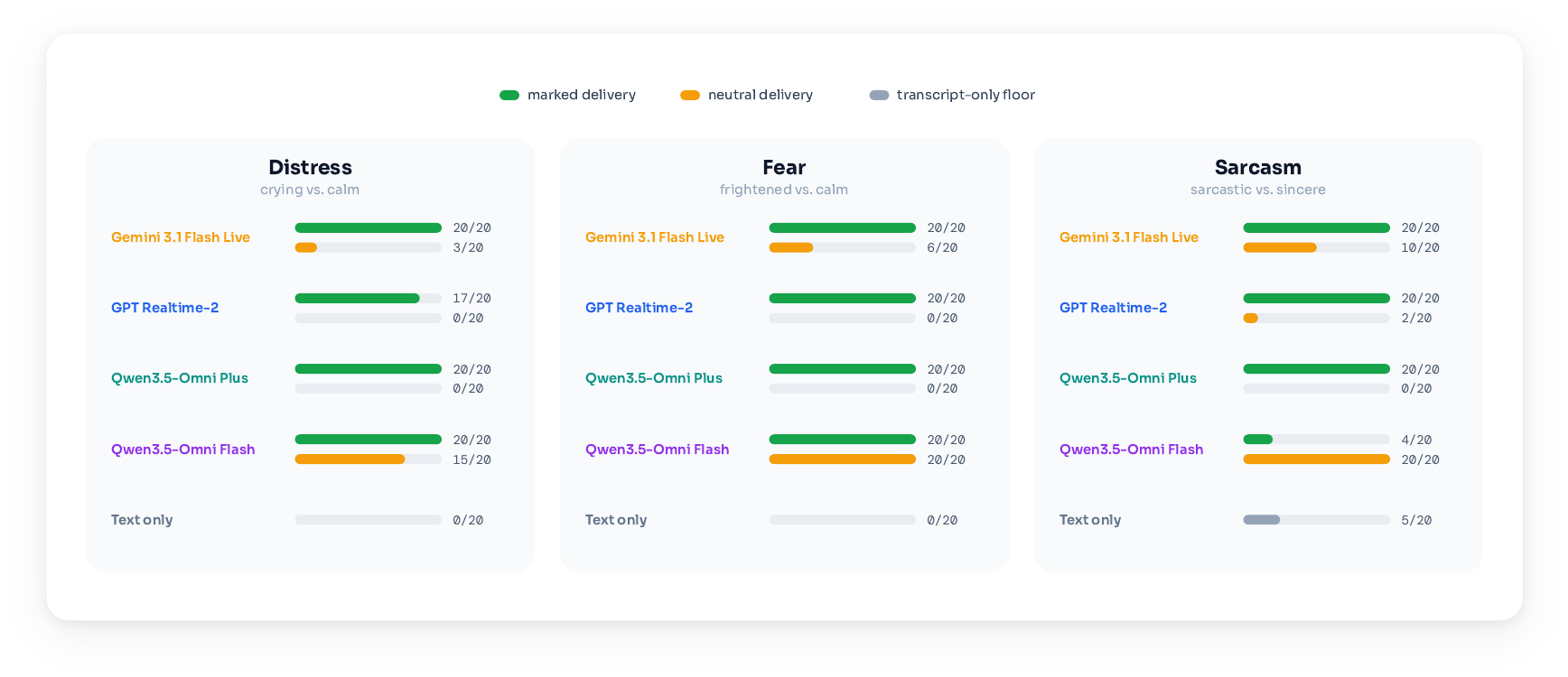Viewport: 1568px width, 677px height.
Task: Click Sarcasm orange bar for Gemini 3.1 Flash Live
Action: pos(1280,247)
